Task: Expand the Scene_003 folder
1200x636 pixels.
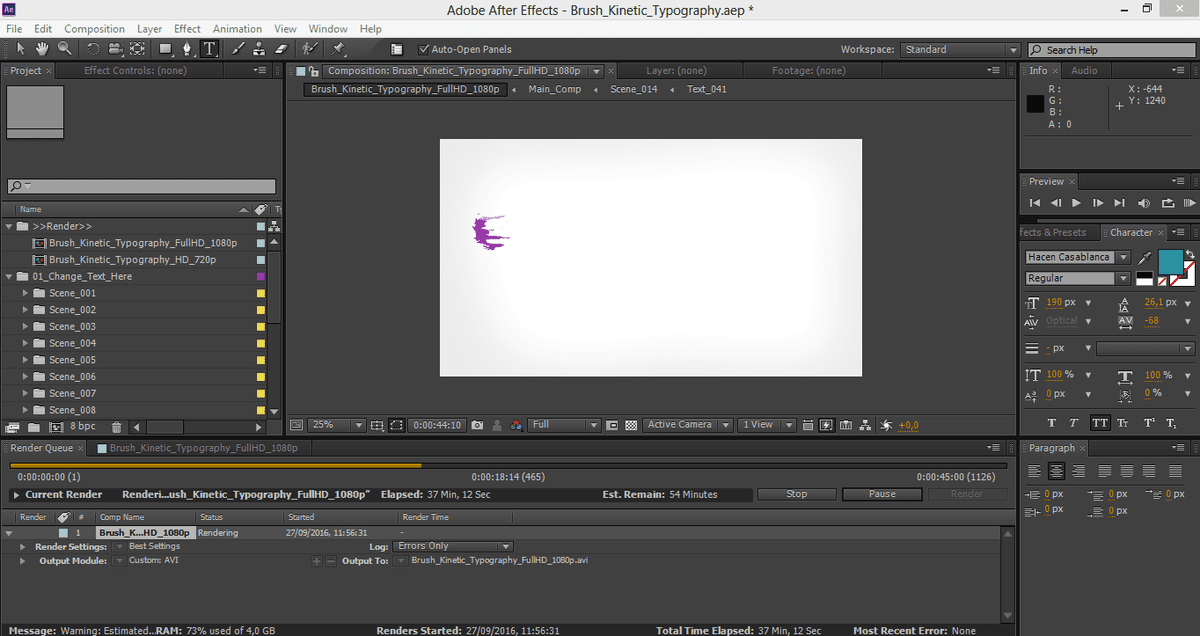Action: 26,327
